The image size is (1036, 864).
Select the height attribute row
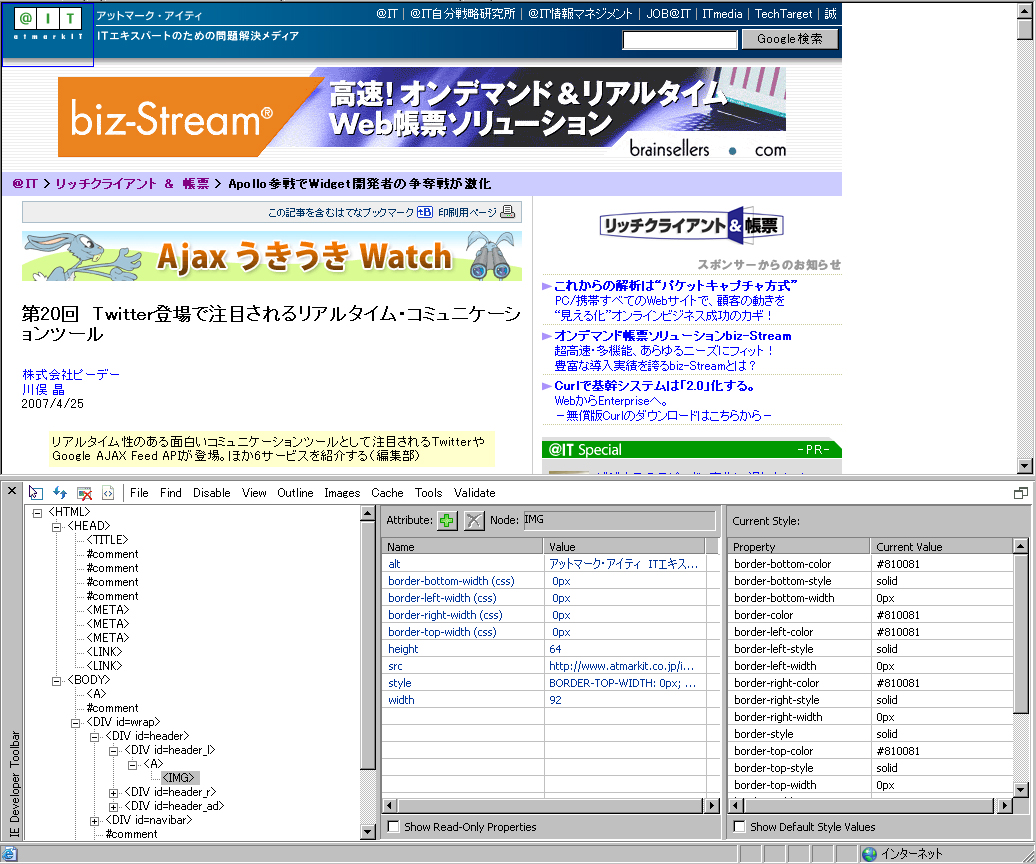[544, 649]
